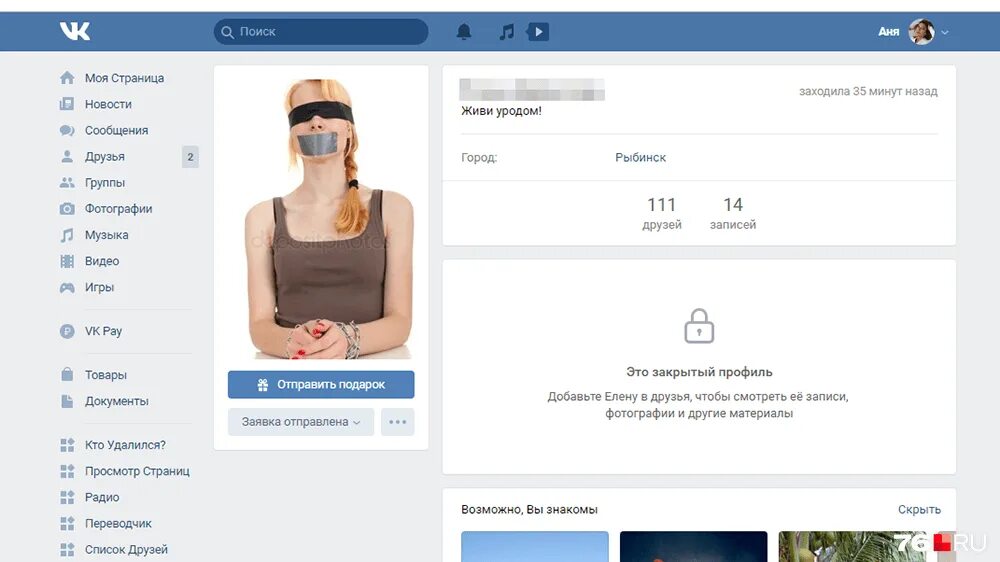1000x562 pixels.
Task: Open second suggested friend thumbnail
Action: (x=693, y=547)
